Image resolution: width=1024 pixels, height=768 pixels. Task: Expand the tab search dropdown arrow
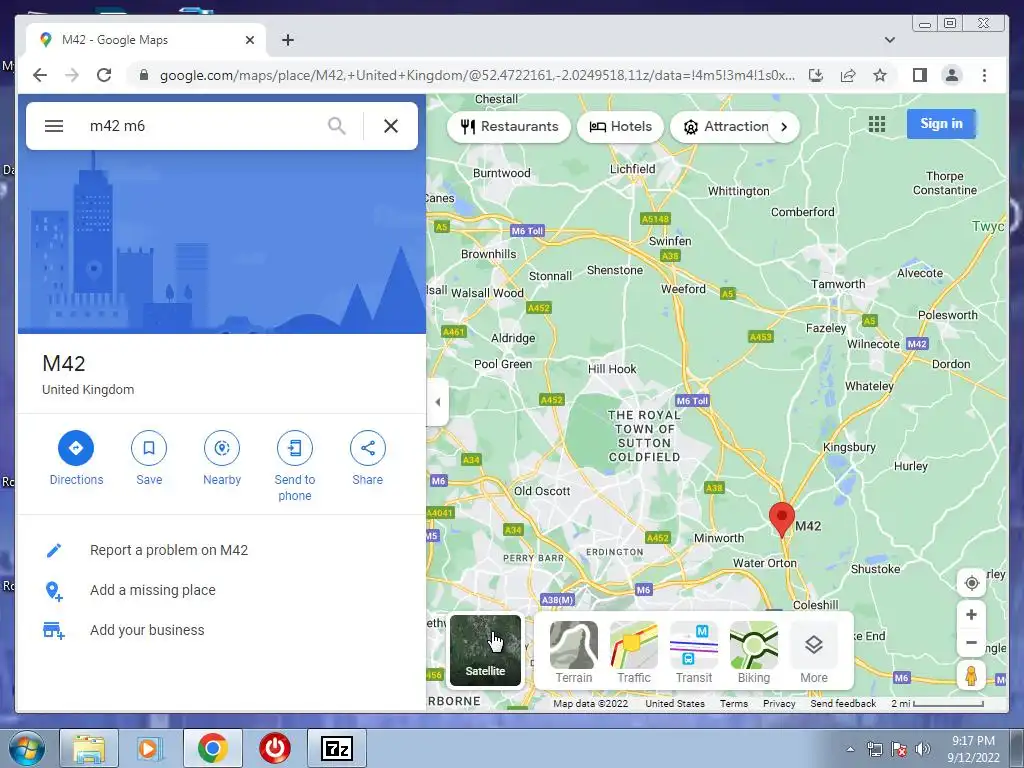[889, 40]
